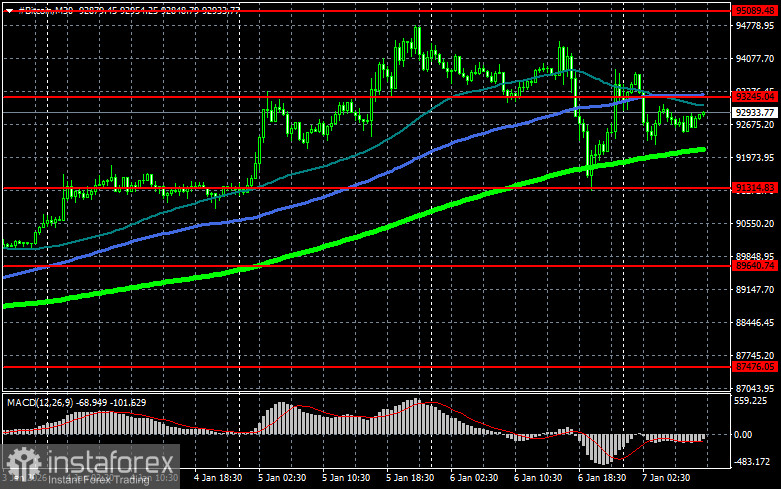Open the chart menu triangle beside #Bitcoin title

[x=9, y=11]
